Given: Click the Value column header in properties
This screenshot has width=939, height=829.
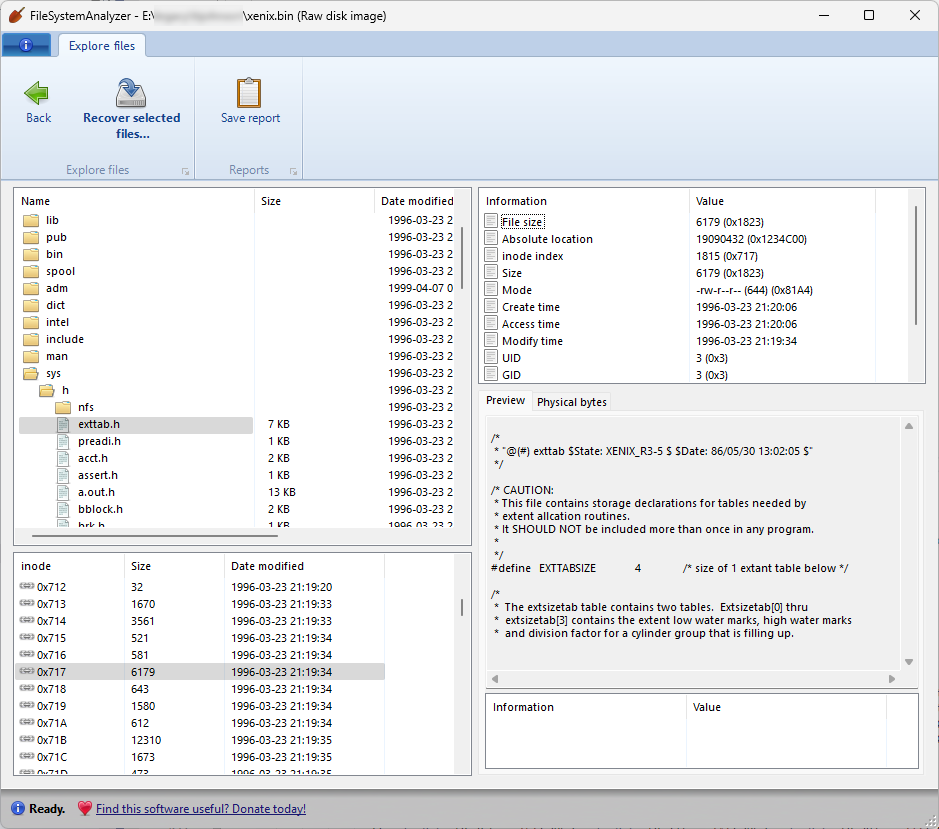Looking at the screenshot, I should [782, 201].
